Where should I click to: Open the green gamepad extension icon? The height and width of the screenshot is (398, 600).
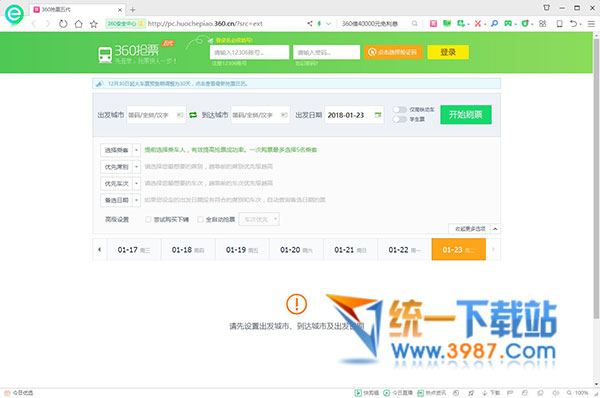point(508,24)
